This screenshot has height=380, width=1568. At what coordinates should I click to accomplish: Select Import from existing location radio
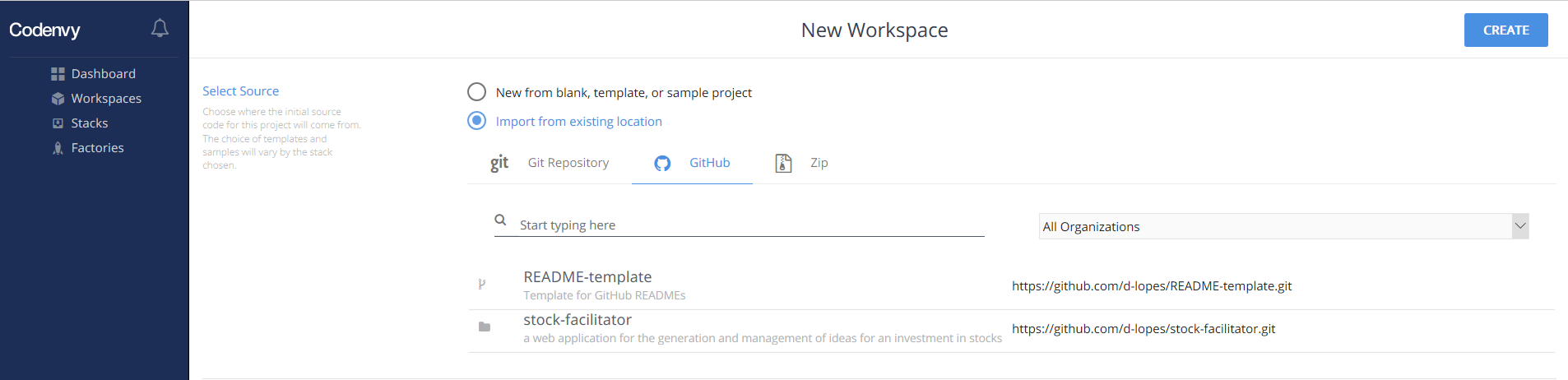476,121
